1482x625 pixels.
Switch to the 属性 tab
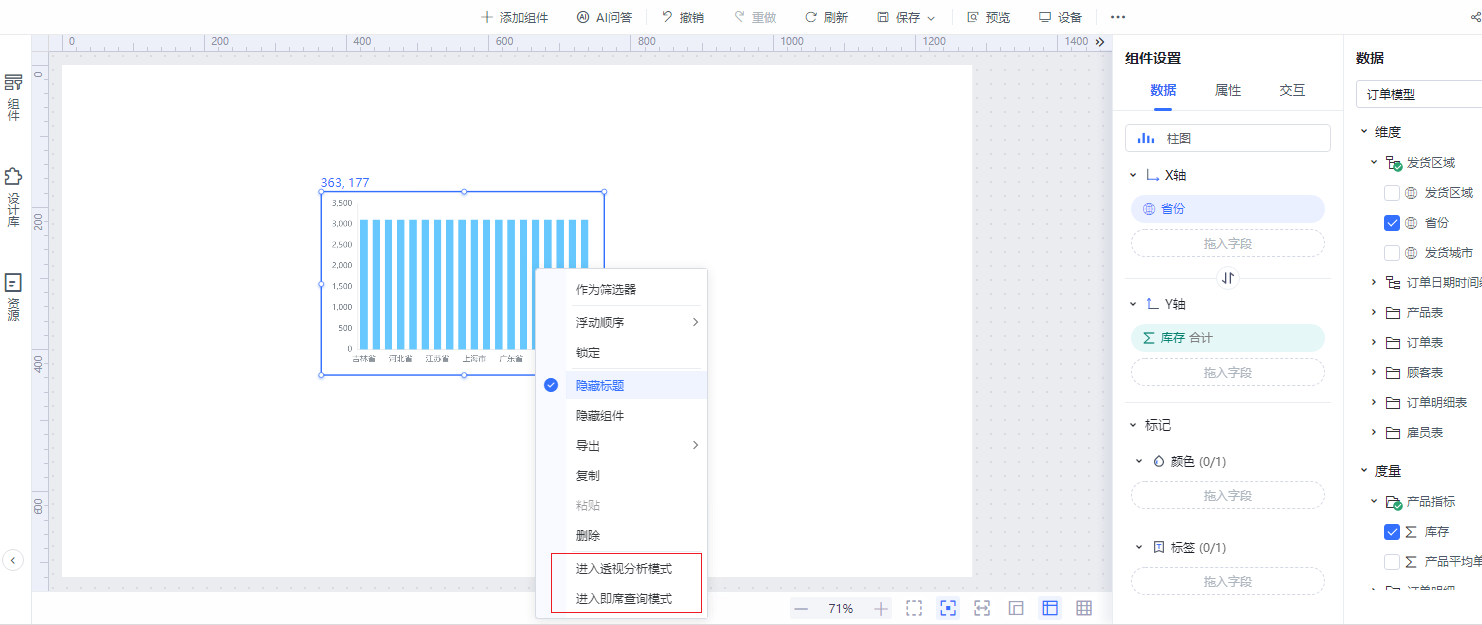1228,90
